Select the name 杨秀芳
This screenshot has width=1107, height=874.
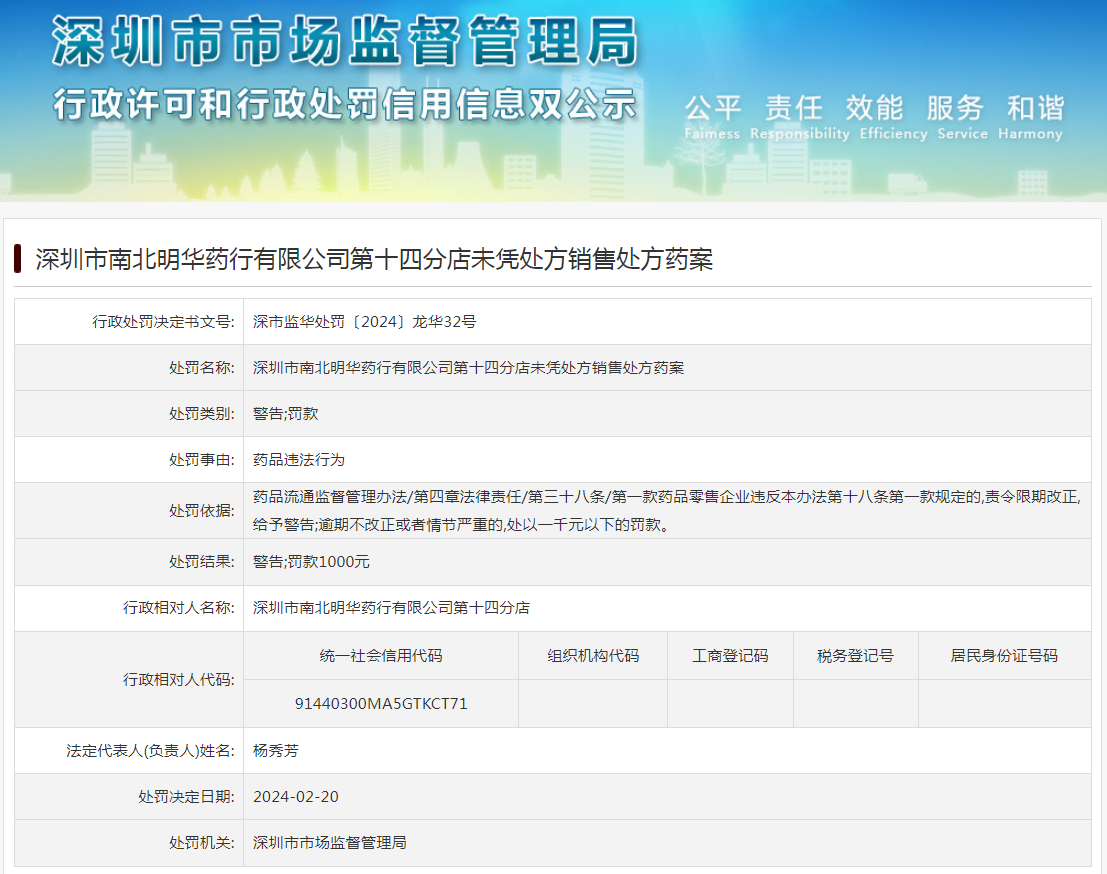pyautogui.click(x=276, y=750)
